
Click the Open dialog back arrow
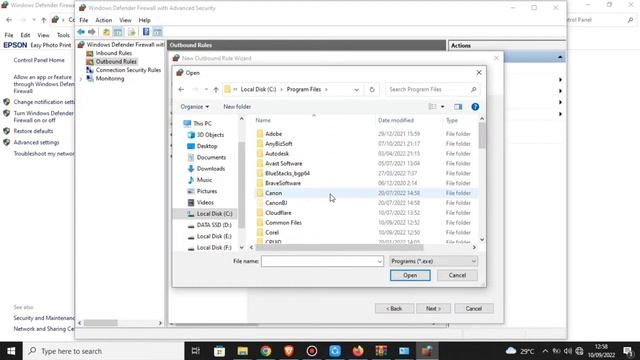(x=181, y=89)
